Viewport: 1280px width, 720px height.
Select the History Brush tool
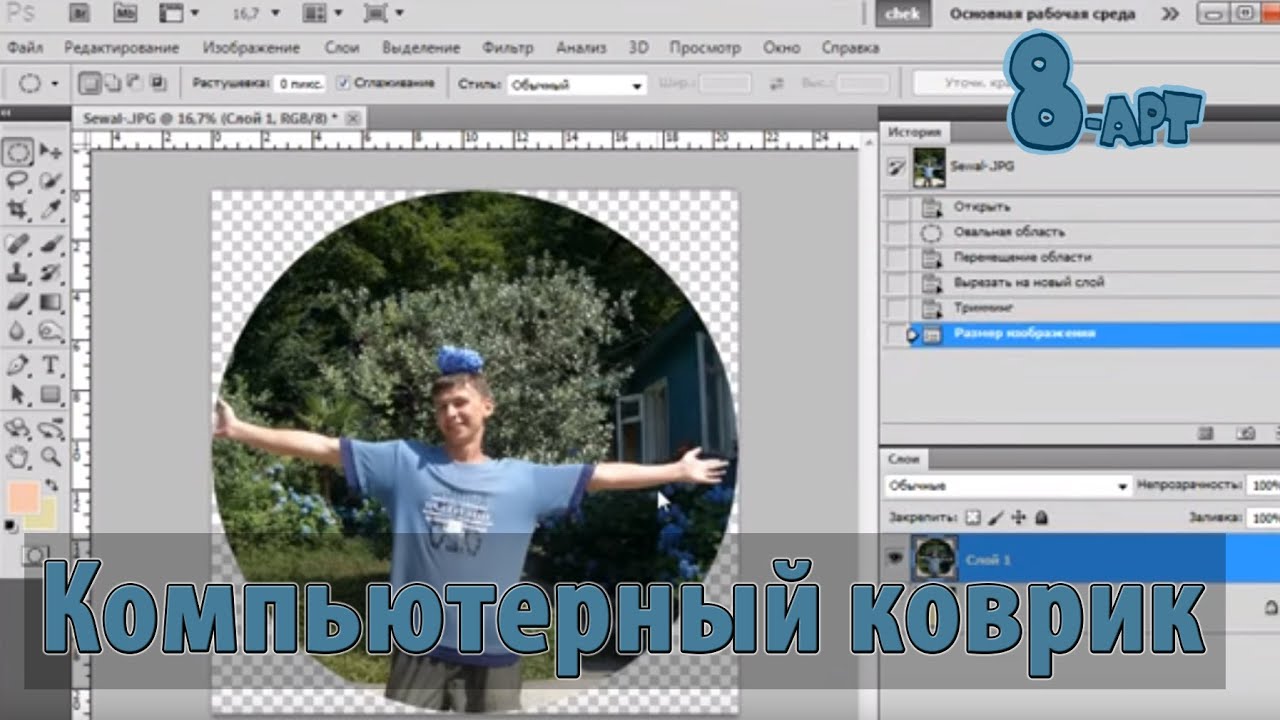(x=51, y=272)
